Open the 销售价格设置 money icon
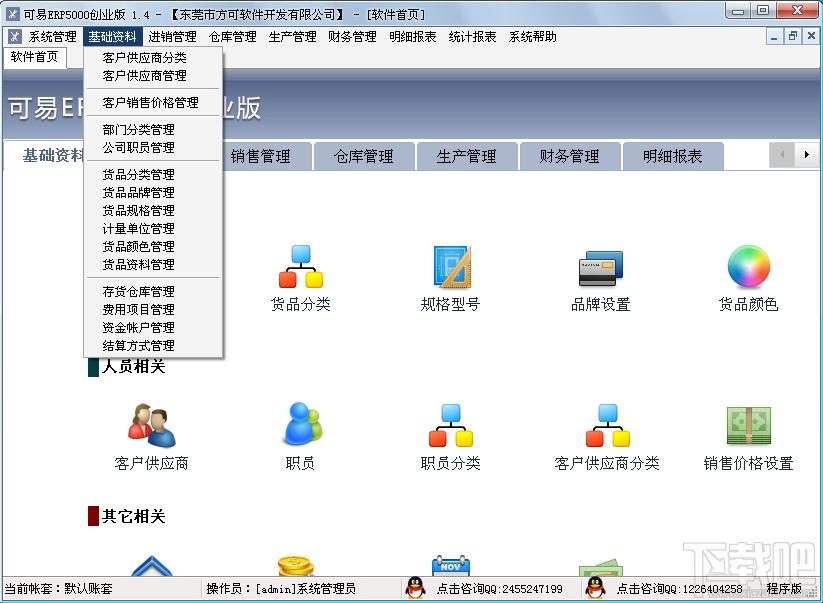The height and width of the screenshot is (603, 823). [748, 425]
